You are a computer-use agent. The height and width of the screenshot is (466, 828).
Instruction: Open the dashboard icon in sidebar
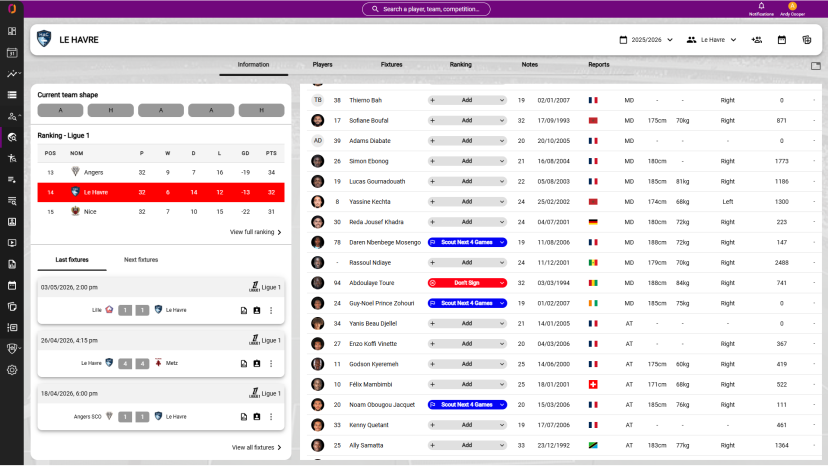pos(12,31)
